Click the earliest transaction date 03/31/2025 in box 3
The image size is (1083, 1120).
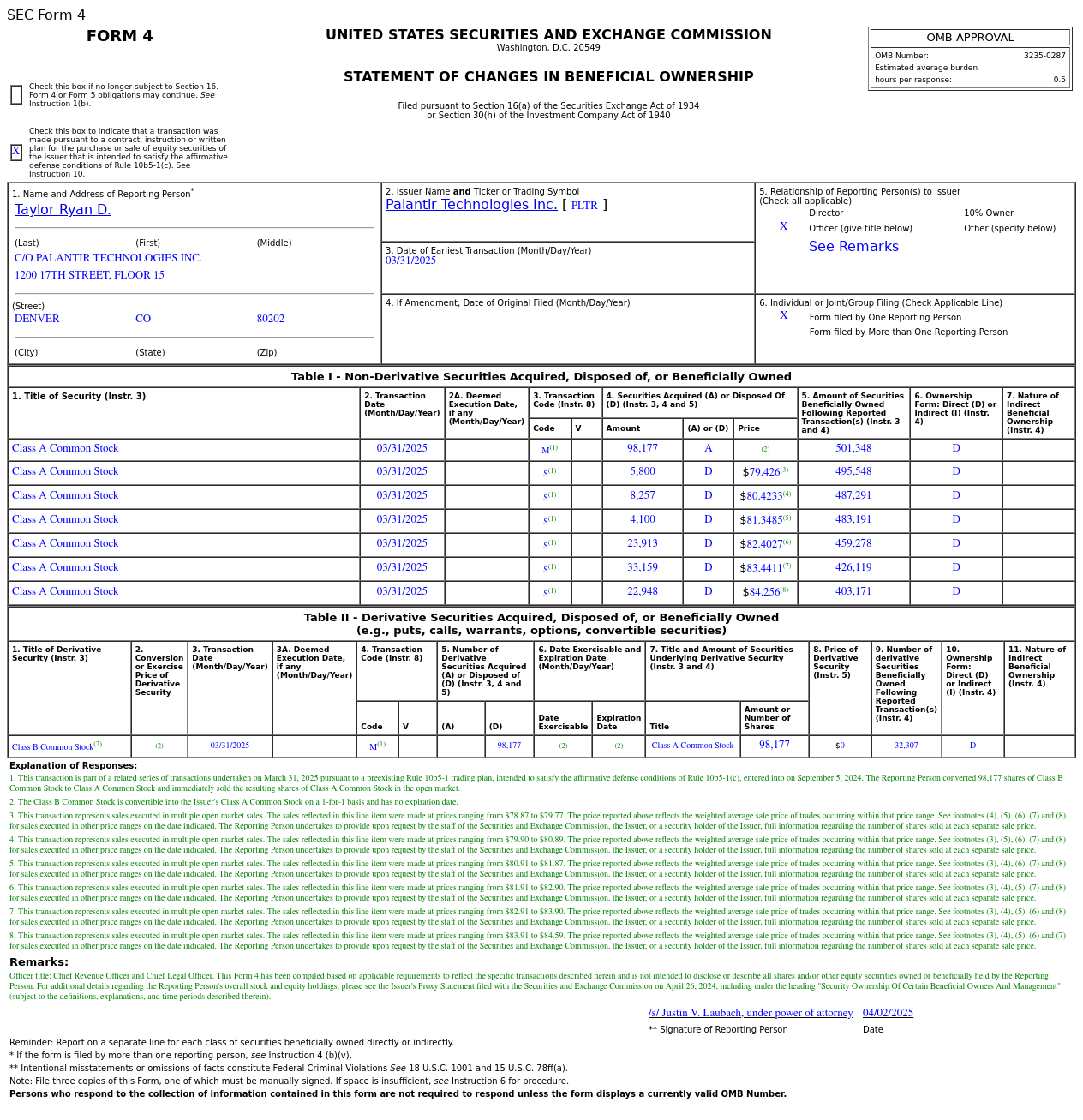(410, 261)
